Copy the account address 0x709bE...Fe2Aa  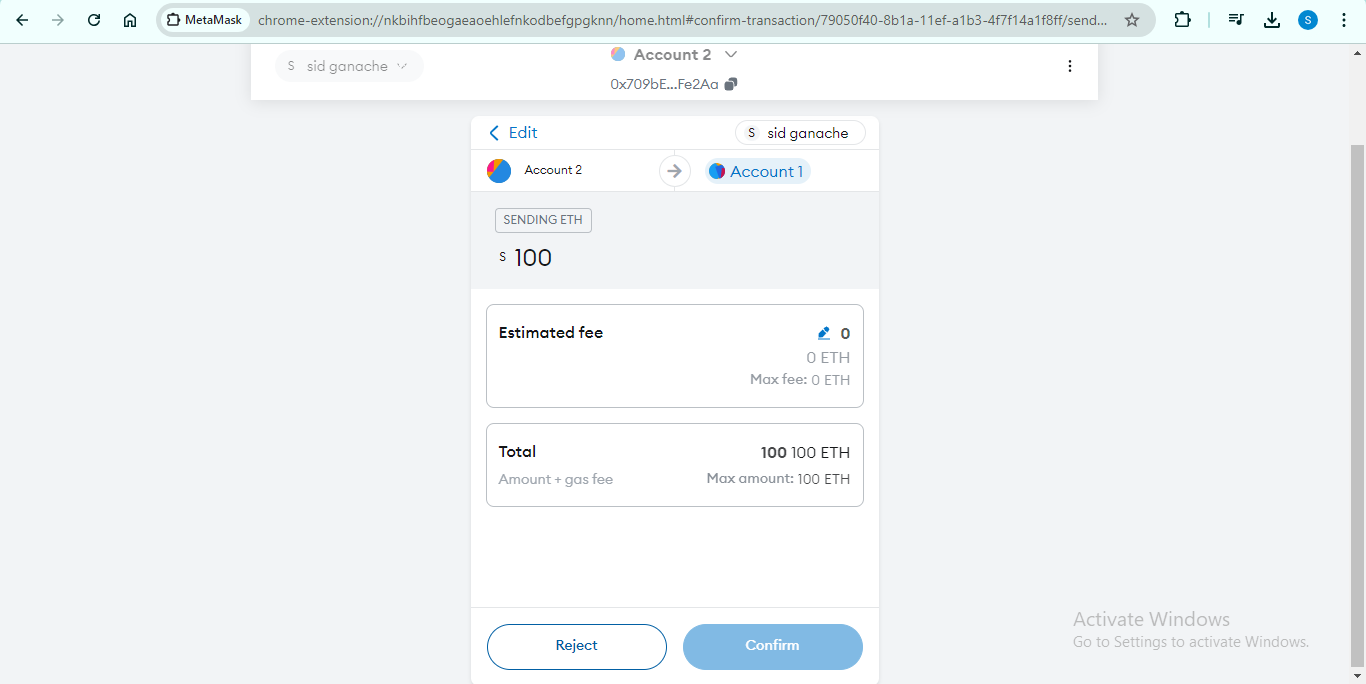tap(731, 85)
